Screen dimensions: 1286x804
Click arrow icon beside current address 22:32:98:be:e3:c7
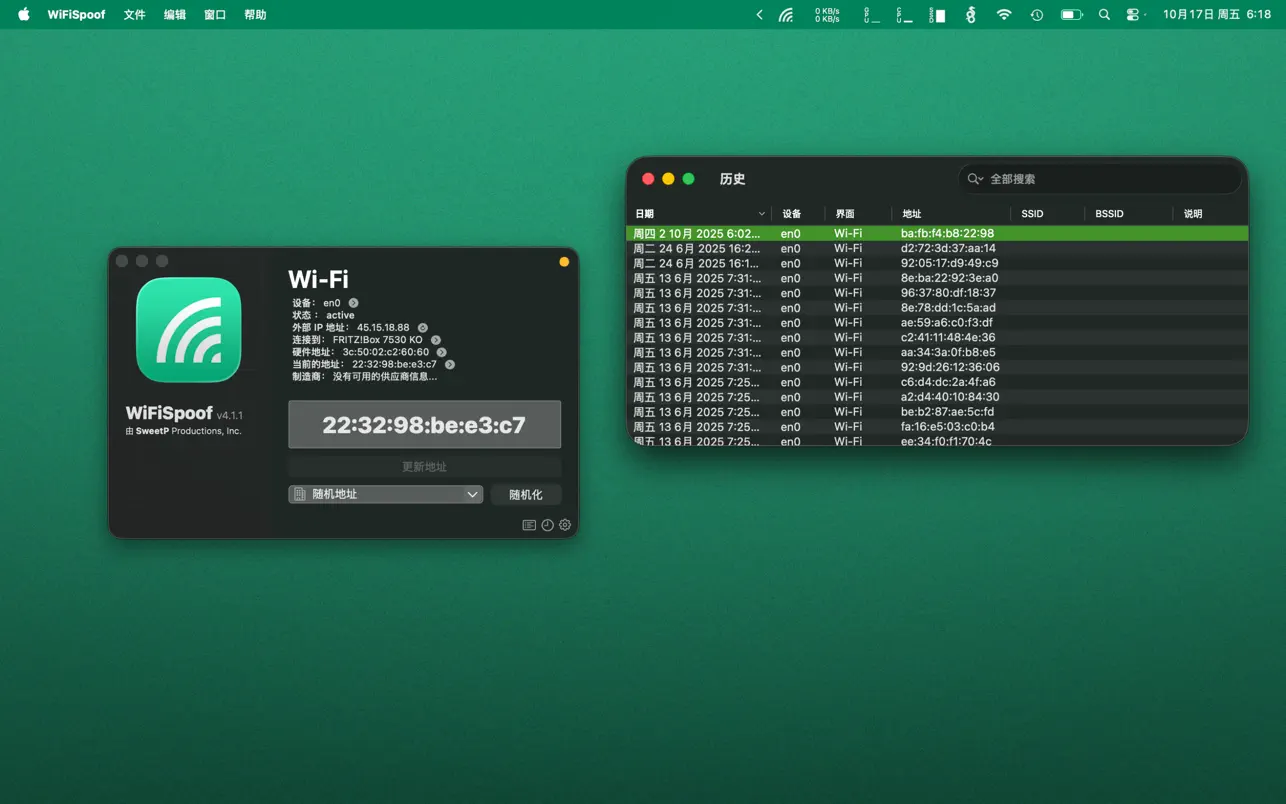(450, 365)
